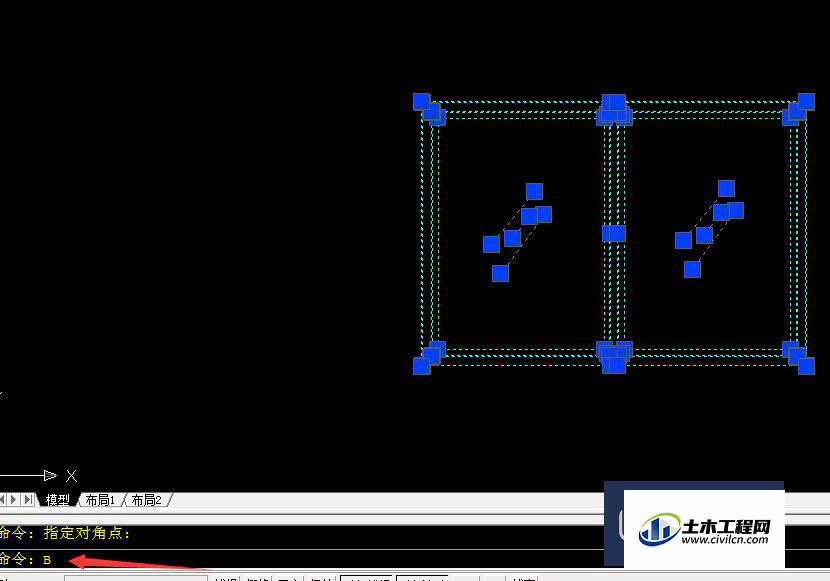Select the outermost bottom-left corner grip of frame
Screen dimensions: 830x581
coord(421,366)
